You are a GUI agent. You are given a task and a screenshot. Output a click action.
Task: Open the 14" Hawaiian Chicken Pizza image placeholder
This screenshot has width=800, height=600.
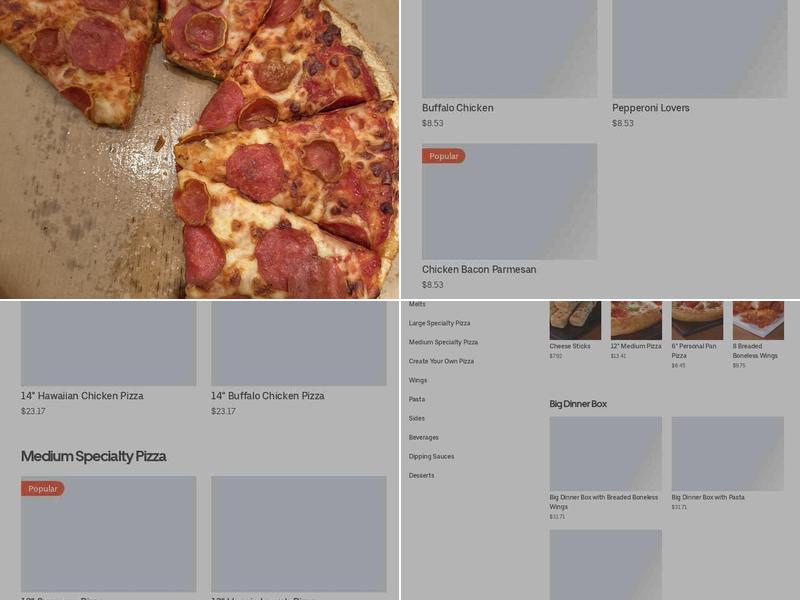tap(108, 343)
